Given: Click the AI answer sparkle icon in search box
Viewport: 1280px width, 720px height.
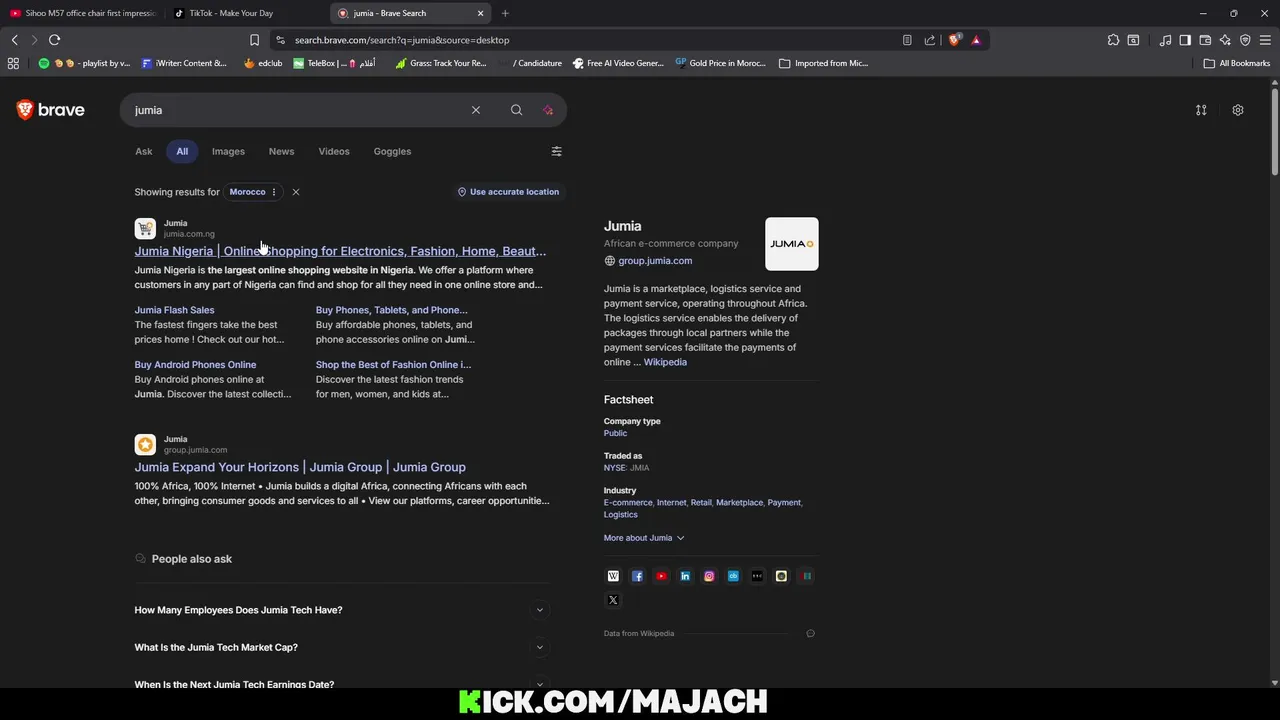Looking at the screenshot, I should click(548, 110).
